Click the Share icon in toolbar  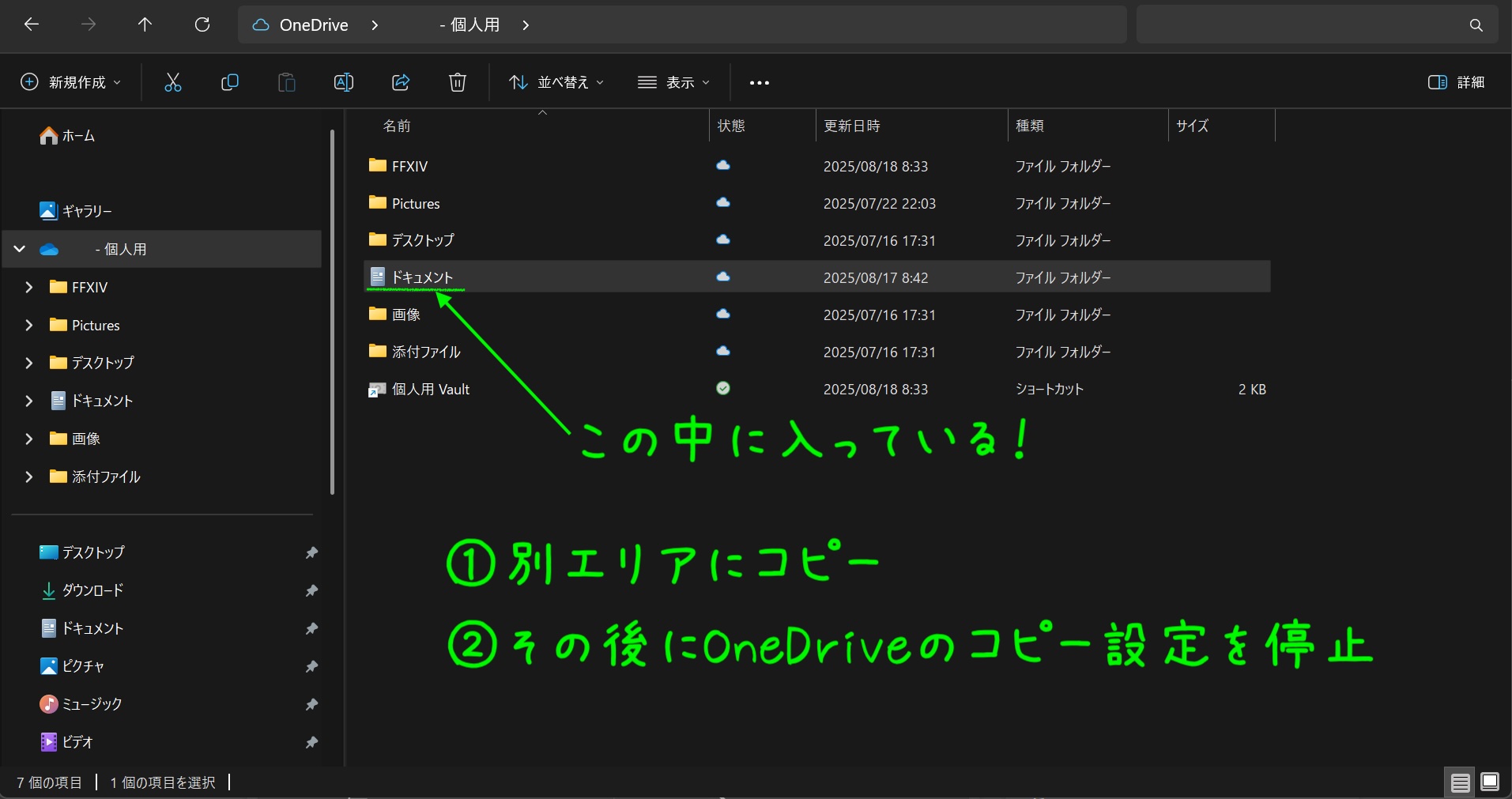(x=401, y=82)
